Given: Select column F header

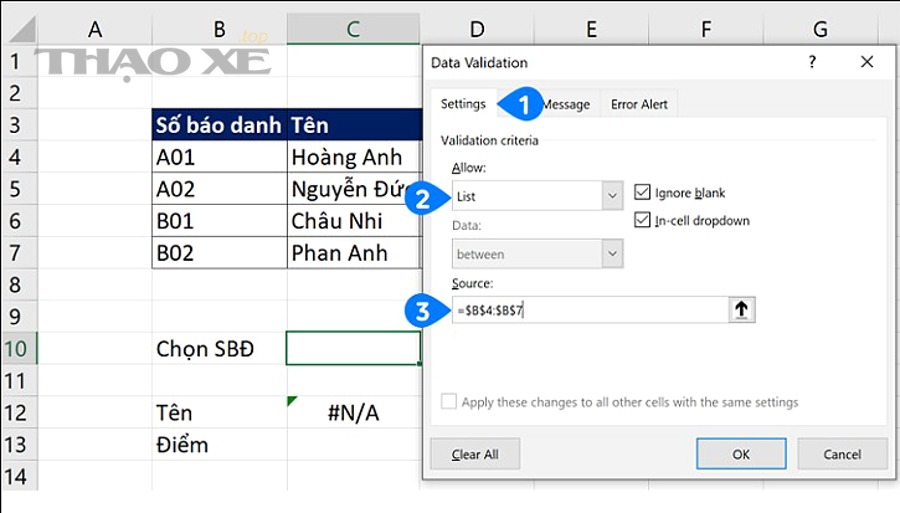Looking at the screenshot, I should tap(706, 29).
